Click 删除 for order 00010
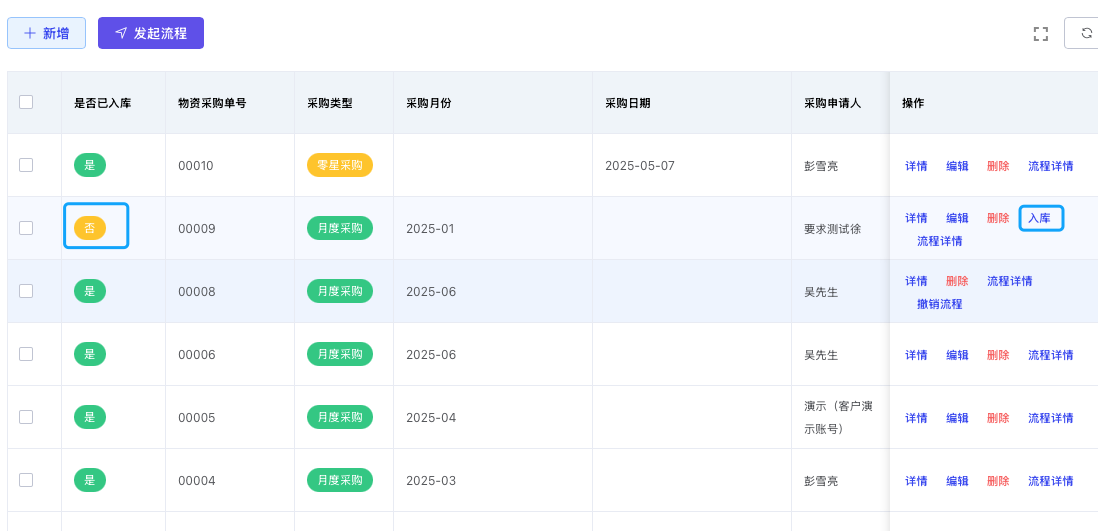Image resolution: width=1098 pixels, height=531 pixels. pos(998,166)
